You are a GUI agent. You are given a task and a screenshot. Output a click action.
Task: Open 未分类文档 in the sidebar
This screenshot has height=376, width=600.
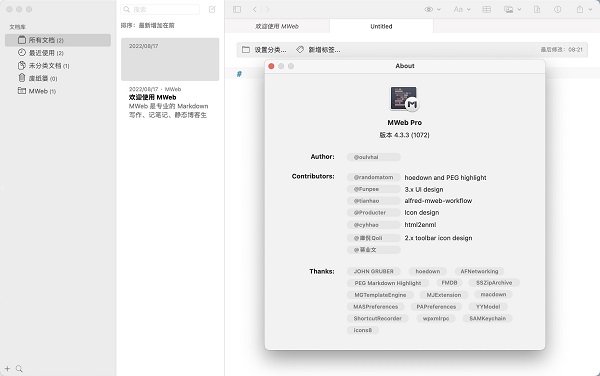tap(44, 65)
